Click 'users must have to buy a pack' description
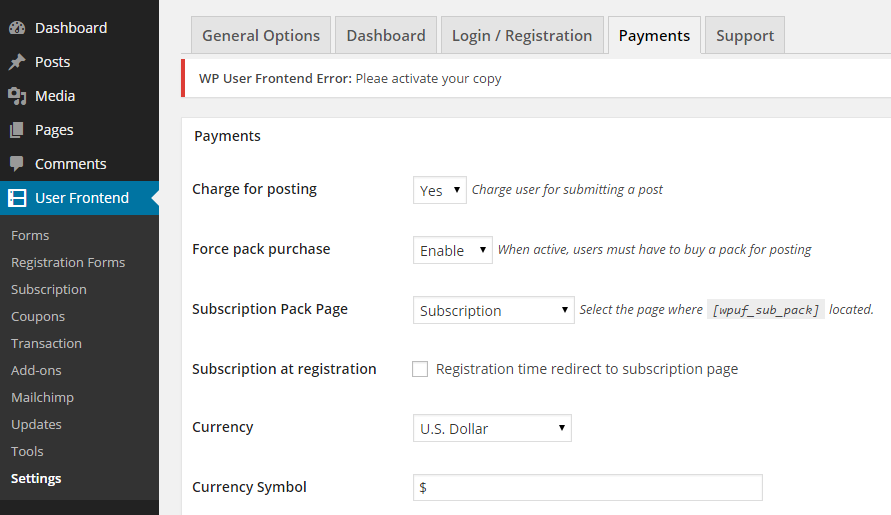This screenshot has width=891, height=515. (x=655, y=250)
